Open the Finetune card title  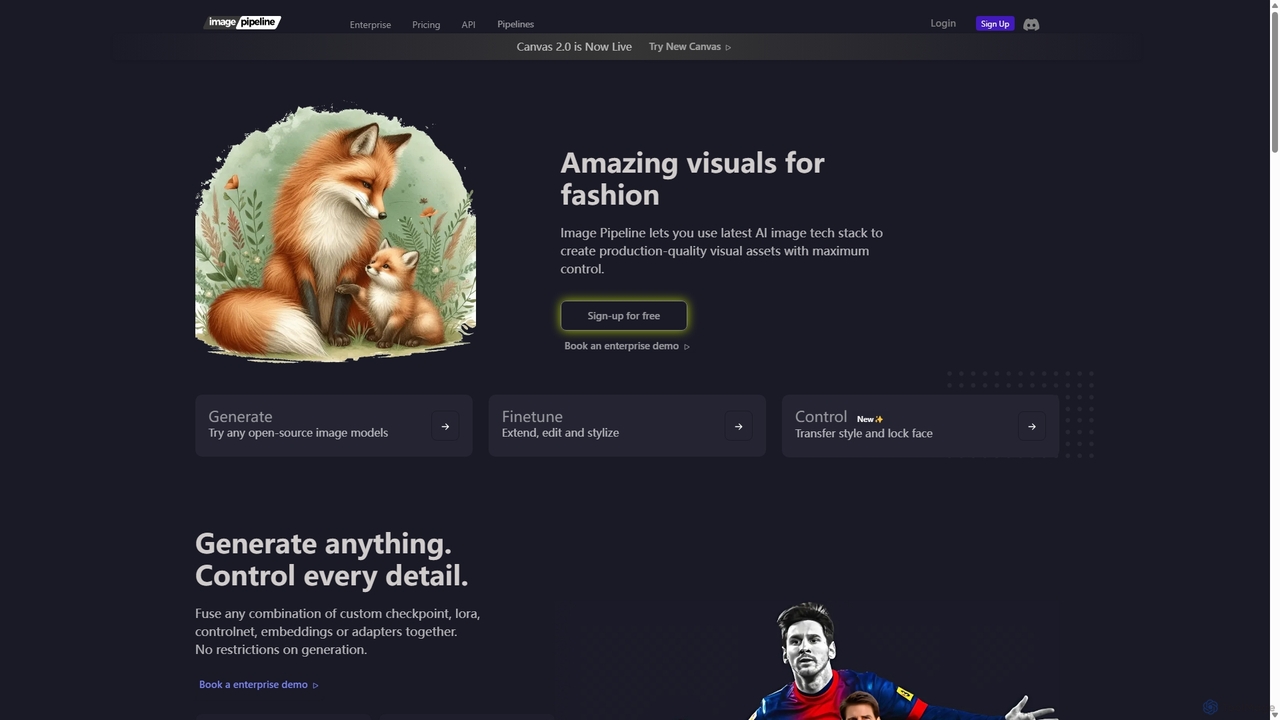tap(532, 416)
